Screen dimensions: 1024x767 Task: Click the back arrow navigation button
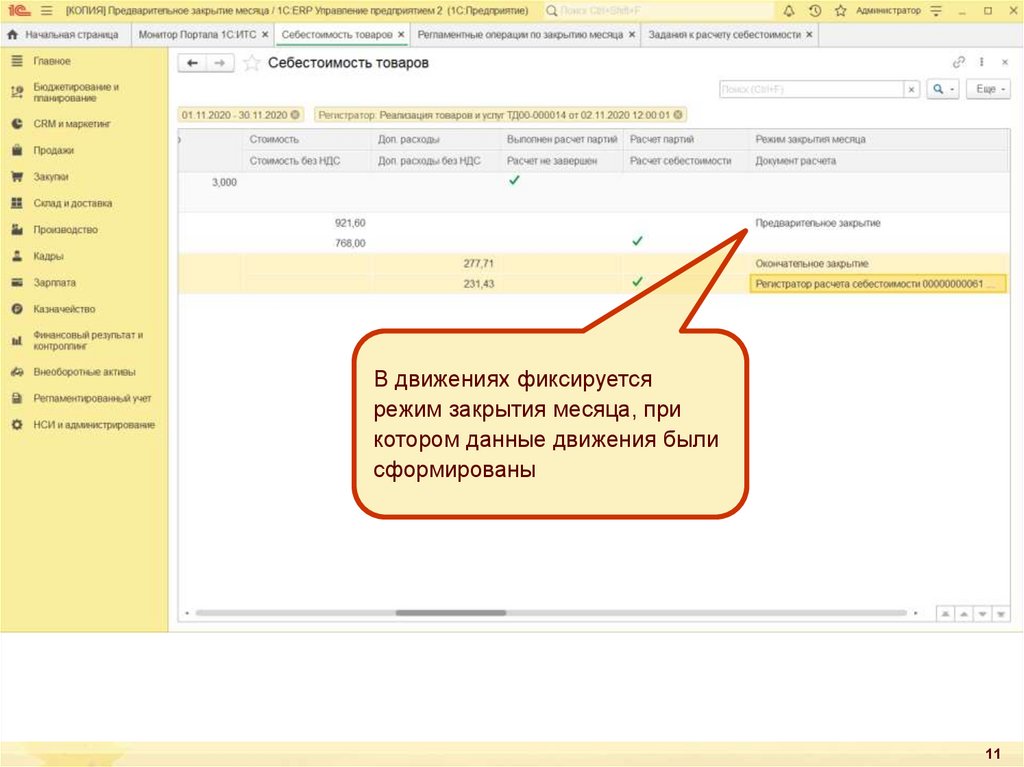pyautogui.click(x=192, y=63)
